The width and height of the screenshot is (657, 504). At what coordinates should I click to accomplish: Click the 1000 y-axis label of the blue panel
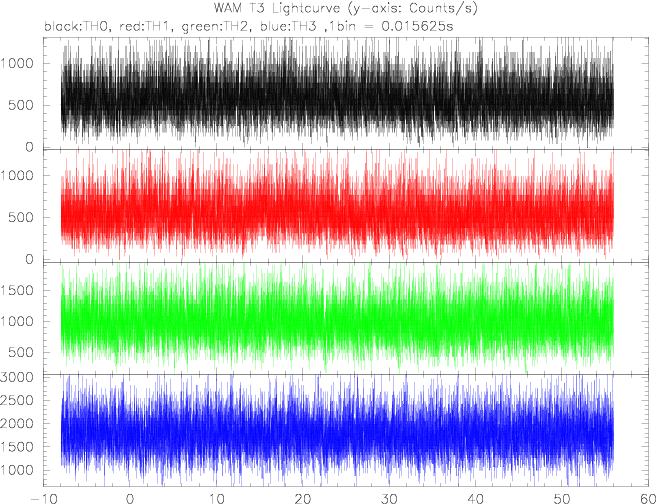pyautogui.click(x=17, y=470)
